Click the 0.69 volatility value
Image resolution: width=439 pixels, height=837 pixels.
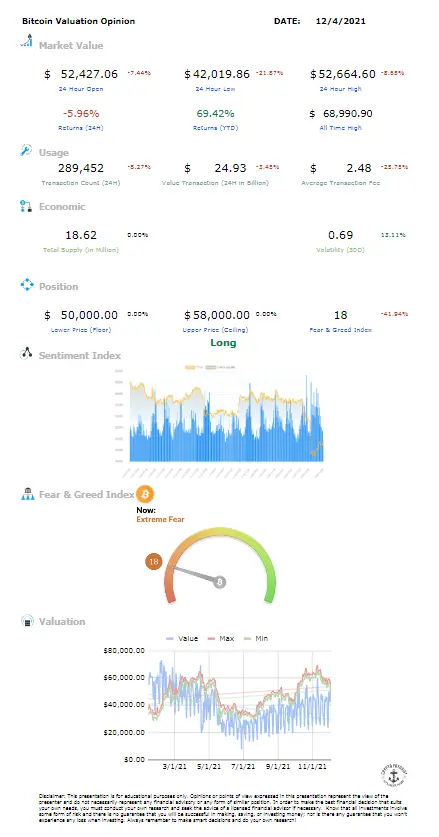pyautogui.click(x=341, y=235)
